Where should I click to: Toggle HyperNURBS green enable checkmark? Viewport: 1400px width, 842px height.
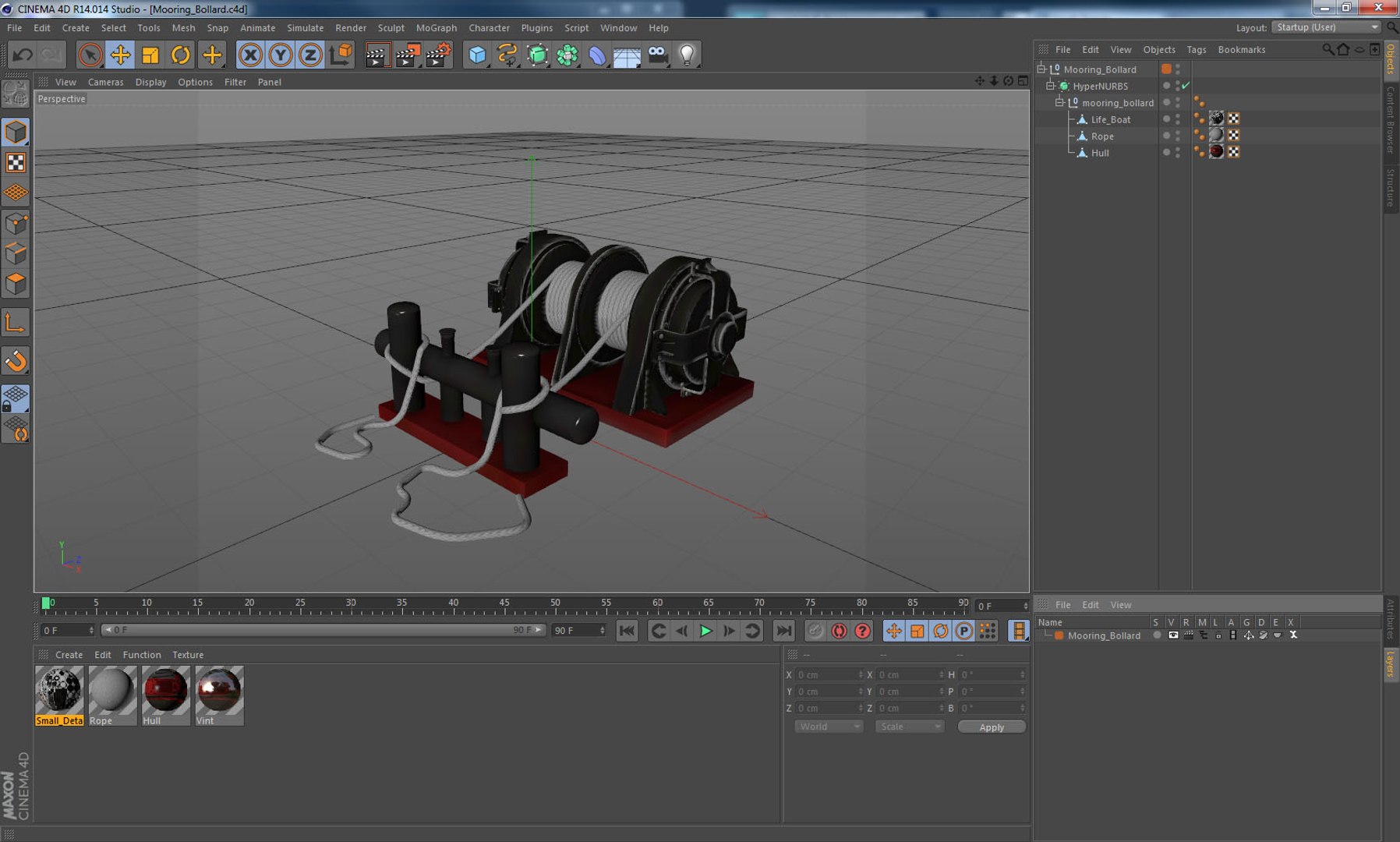click(x=1186, y=86)
